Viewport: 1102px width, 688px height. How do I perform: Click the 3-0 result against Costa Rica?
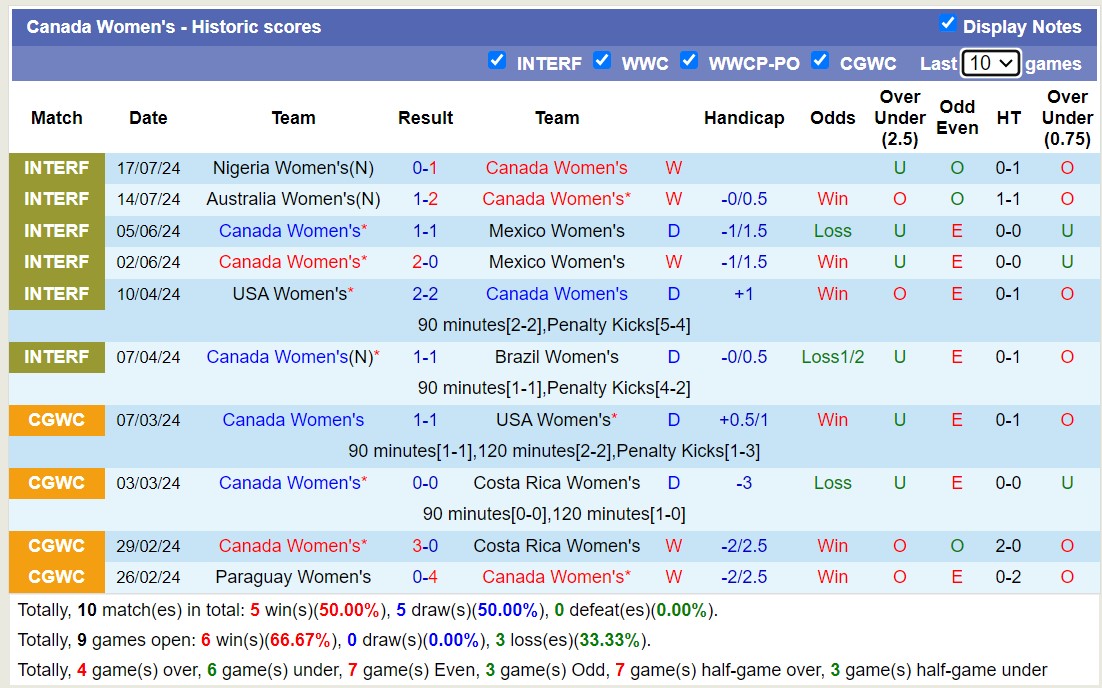pyautogui.click(x=425, y=546)
